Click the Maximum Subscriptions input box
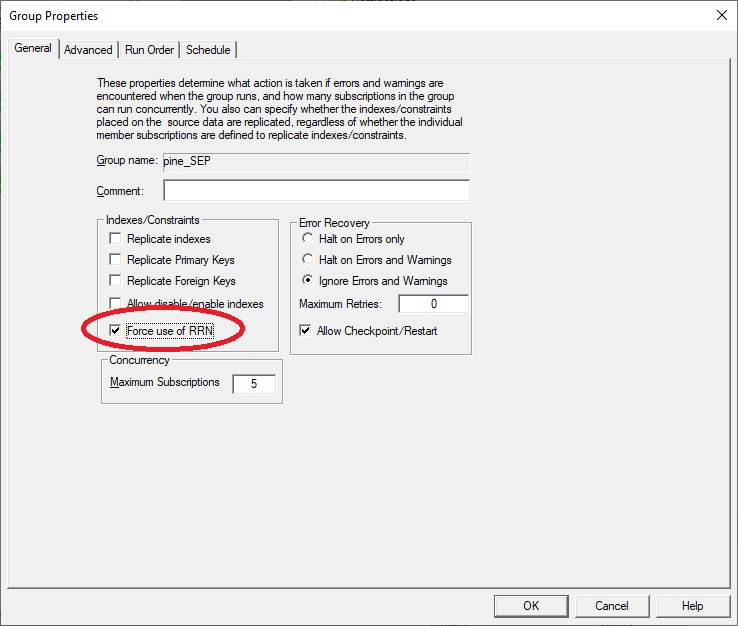Image resolution: width=738 pixels, height=626 pixels. click(x=253, y=383)
